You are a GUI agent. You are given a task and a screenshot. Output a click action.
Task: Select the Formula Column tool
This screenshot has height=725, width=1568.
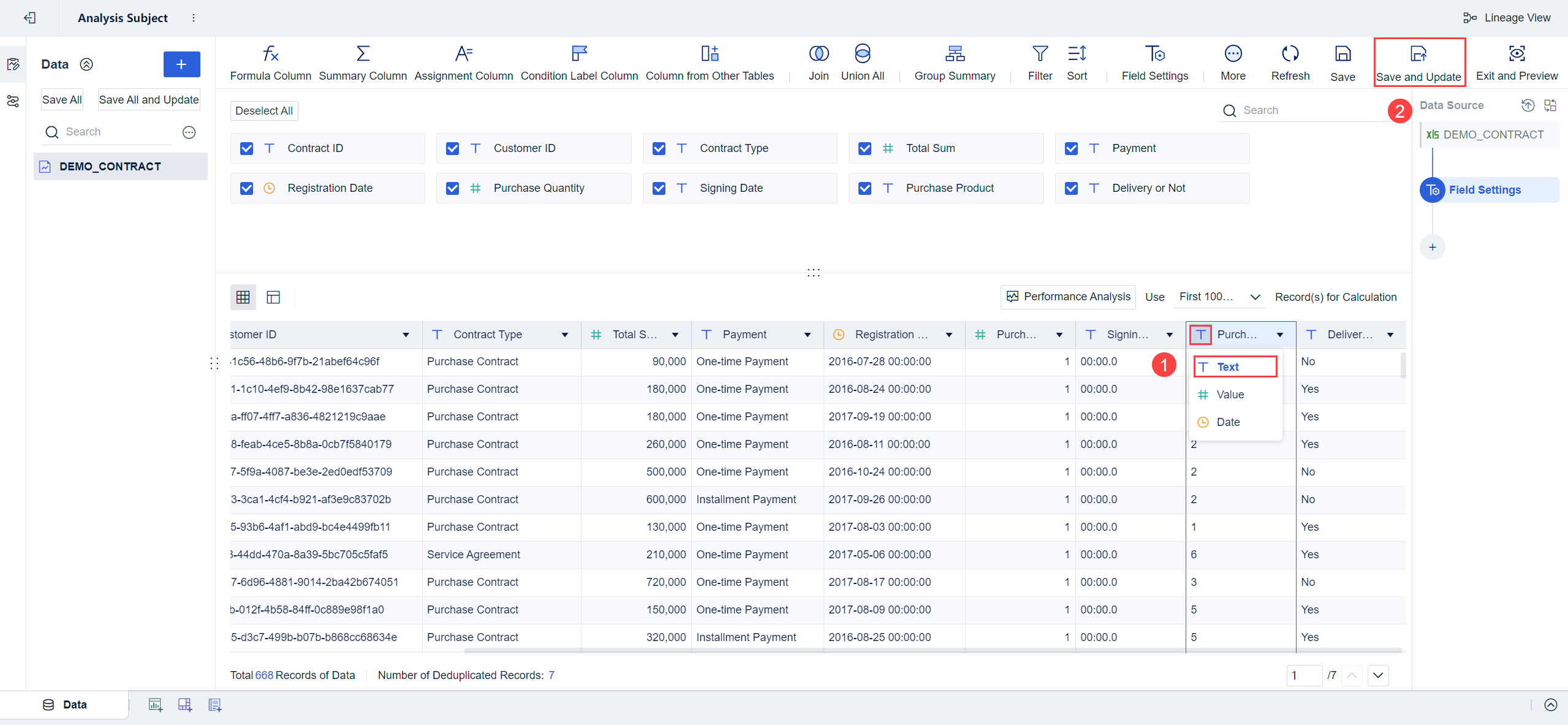[x=270, y=61]
